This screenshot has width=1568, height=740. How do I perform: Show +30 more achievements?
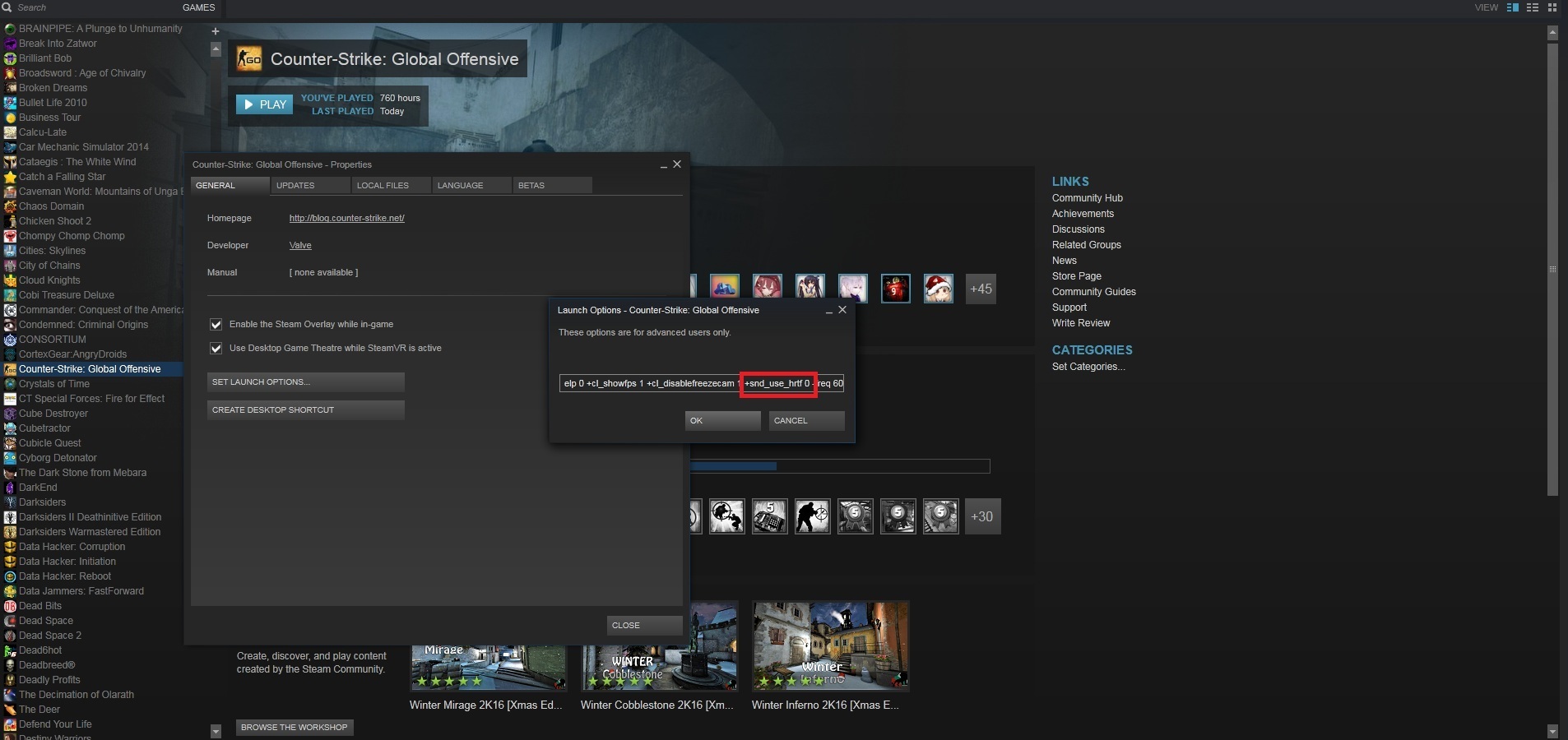(982, 516)
